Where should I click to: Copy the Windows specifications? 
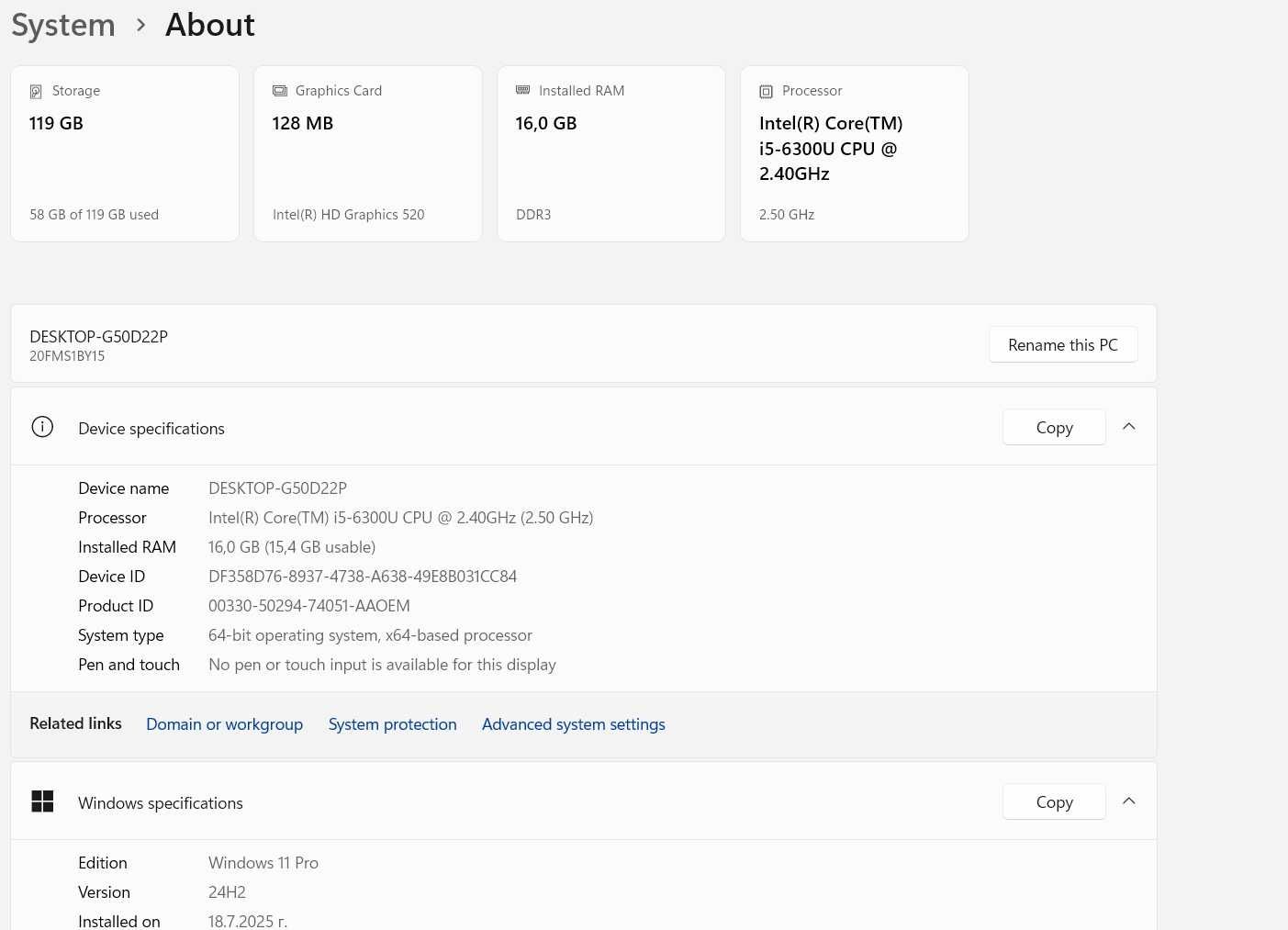coord(1054,802)
